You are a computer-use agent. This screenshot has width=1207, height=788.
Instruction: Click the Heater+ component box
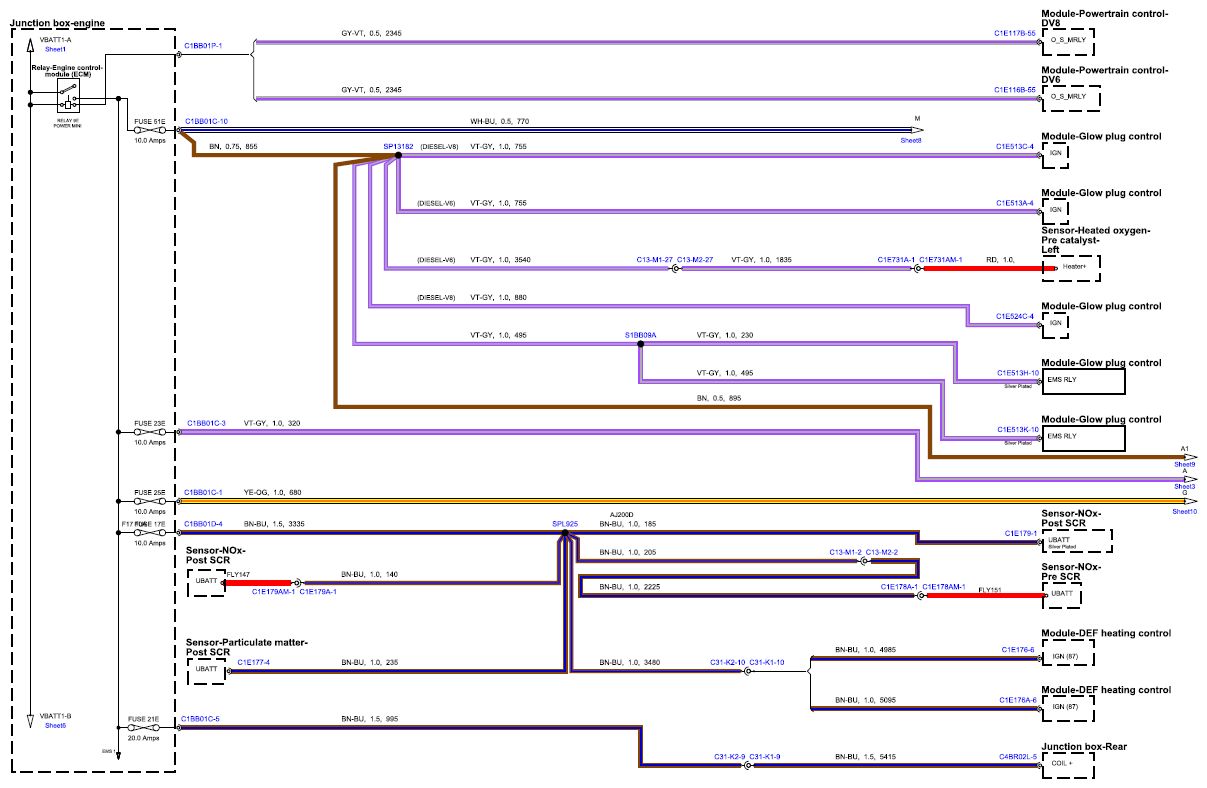(x=1071, y=268)
